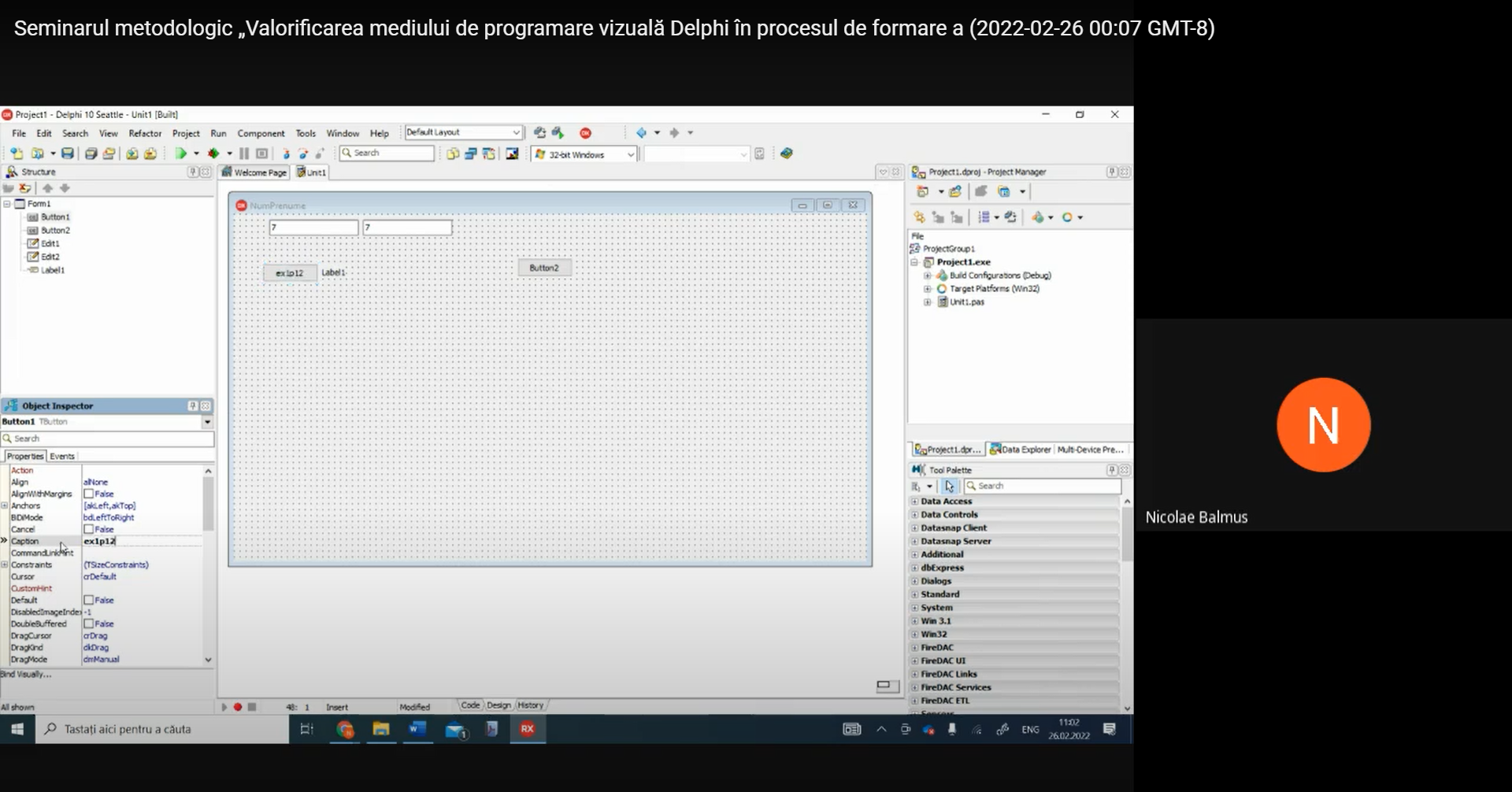Click the blue Back navigation arrow
1512x792 pixels.
coord(641,133)
